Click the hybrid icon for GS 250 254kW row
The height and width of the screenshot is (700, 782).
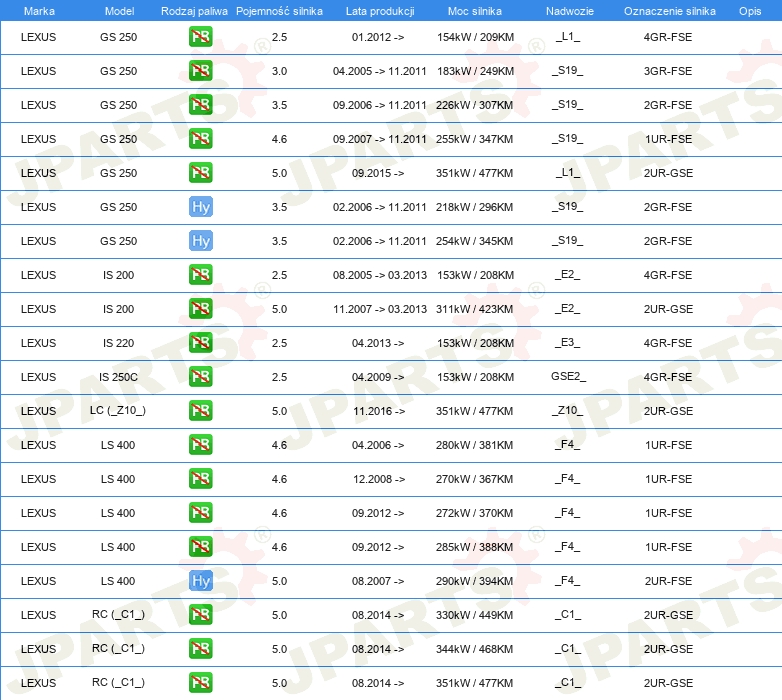coord(201,241)
